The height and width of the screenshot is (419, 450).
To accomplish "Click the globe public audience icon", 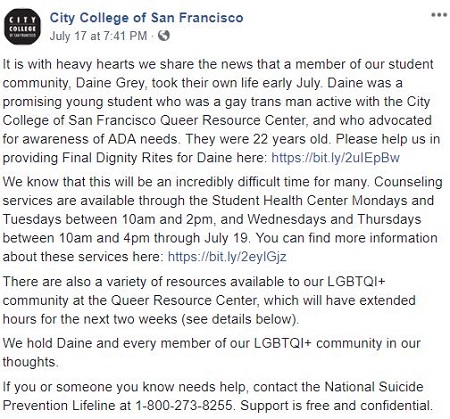I will 163,35.
